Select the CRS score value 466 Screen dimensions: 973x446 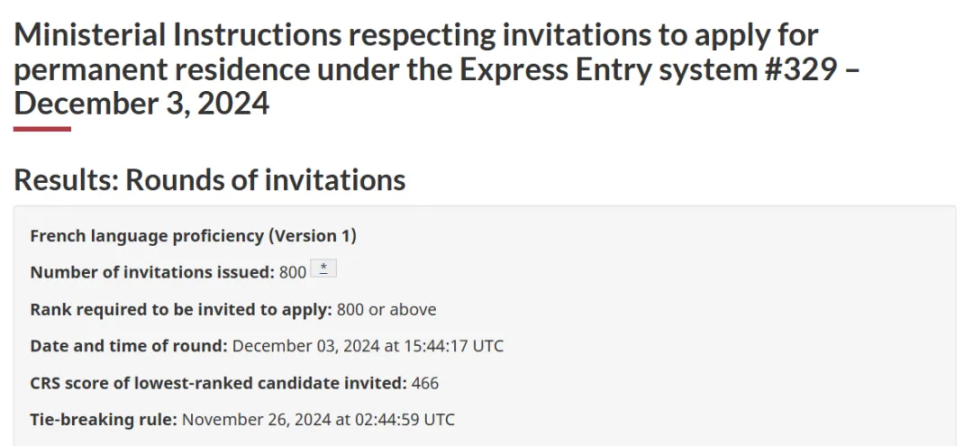click(x=425, y=383)
